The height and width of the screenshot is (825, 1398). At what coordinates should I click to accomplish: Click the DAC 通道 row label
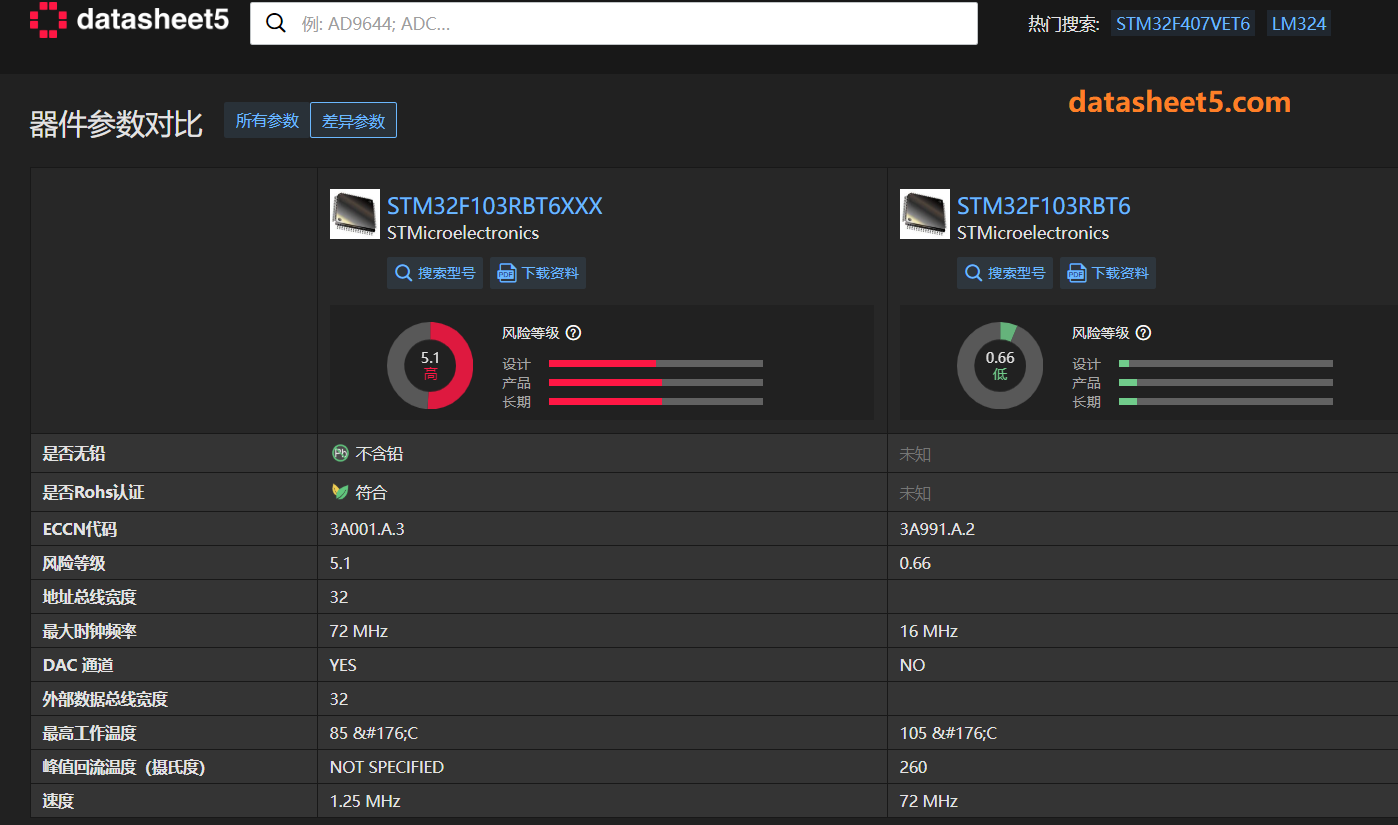tap(80, 665)
